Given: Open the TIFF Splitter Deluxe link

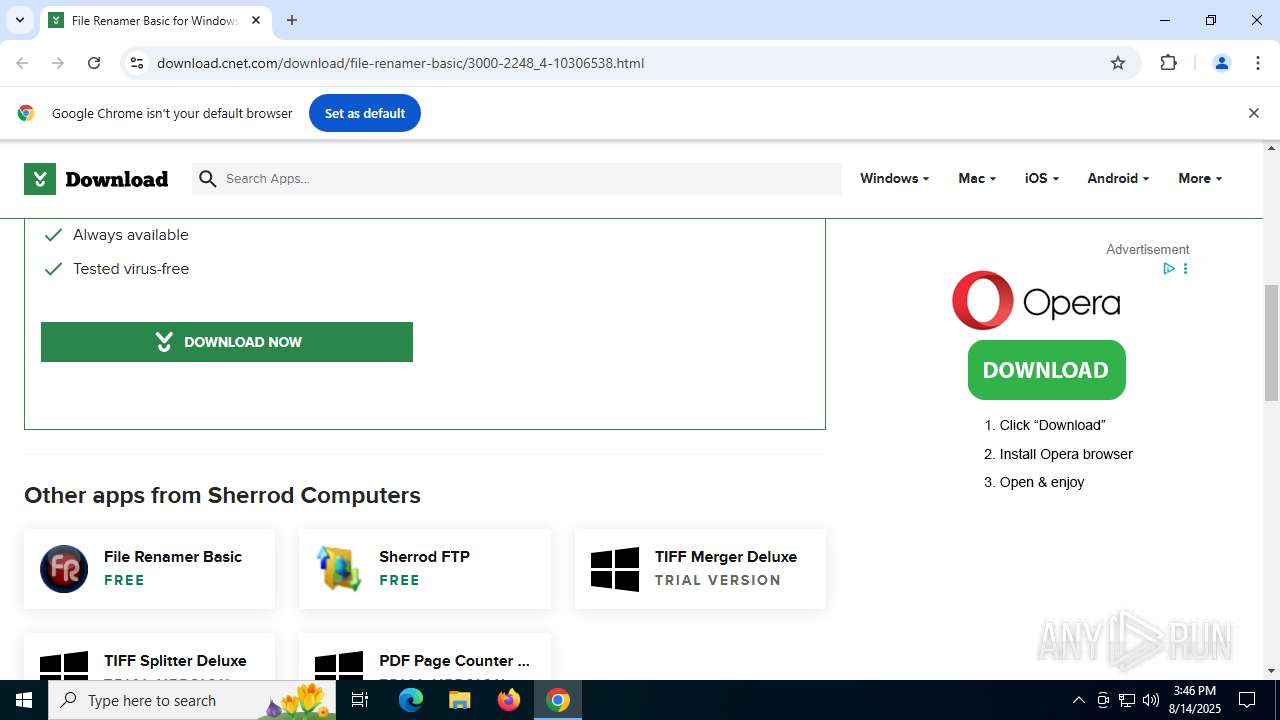Looking at the screenshot, I should tap(175, 661).
